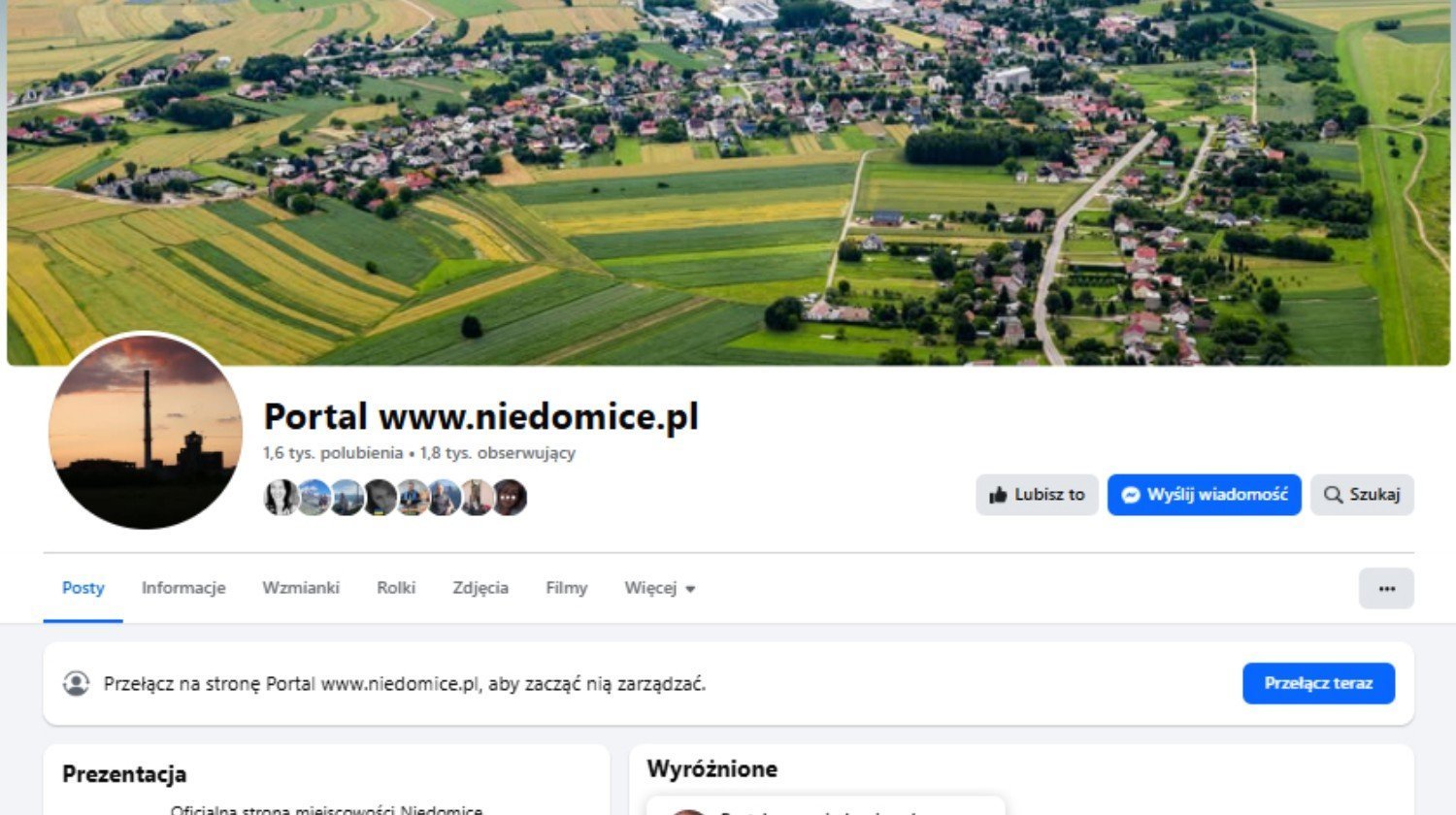Go to the Wzmianki tab
The width and height of the screenshot is (1456, 815).
click(301, 588)
